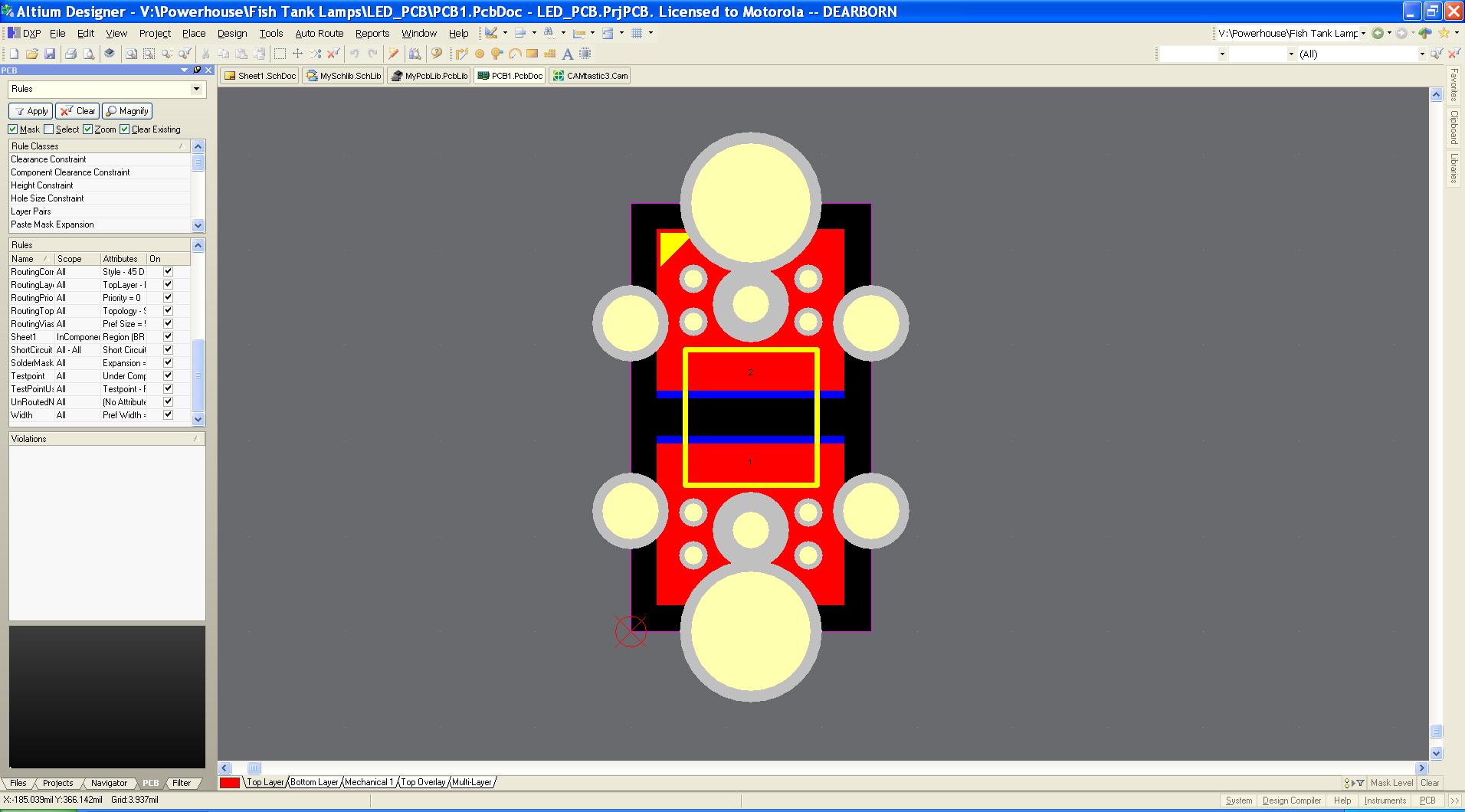
Task: Click the Select Inside Area icon
Action: [280, 54]
